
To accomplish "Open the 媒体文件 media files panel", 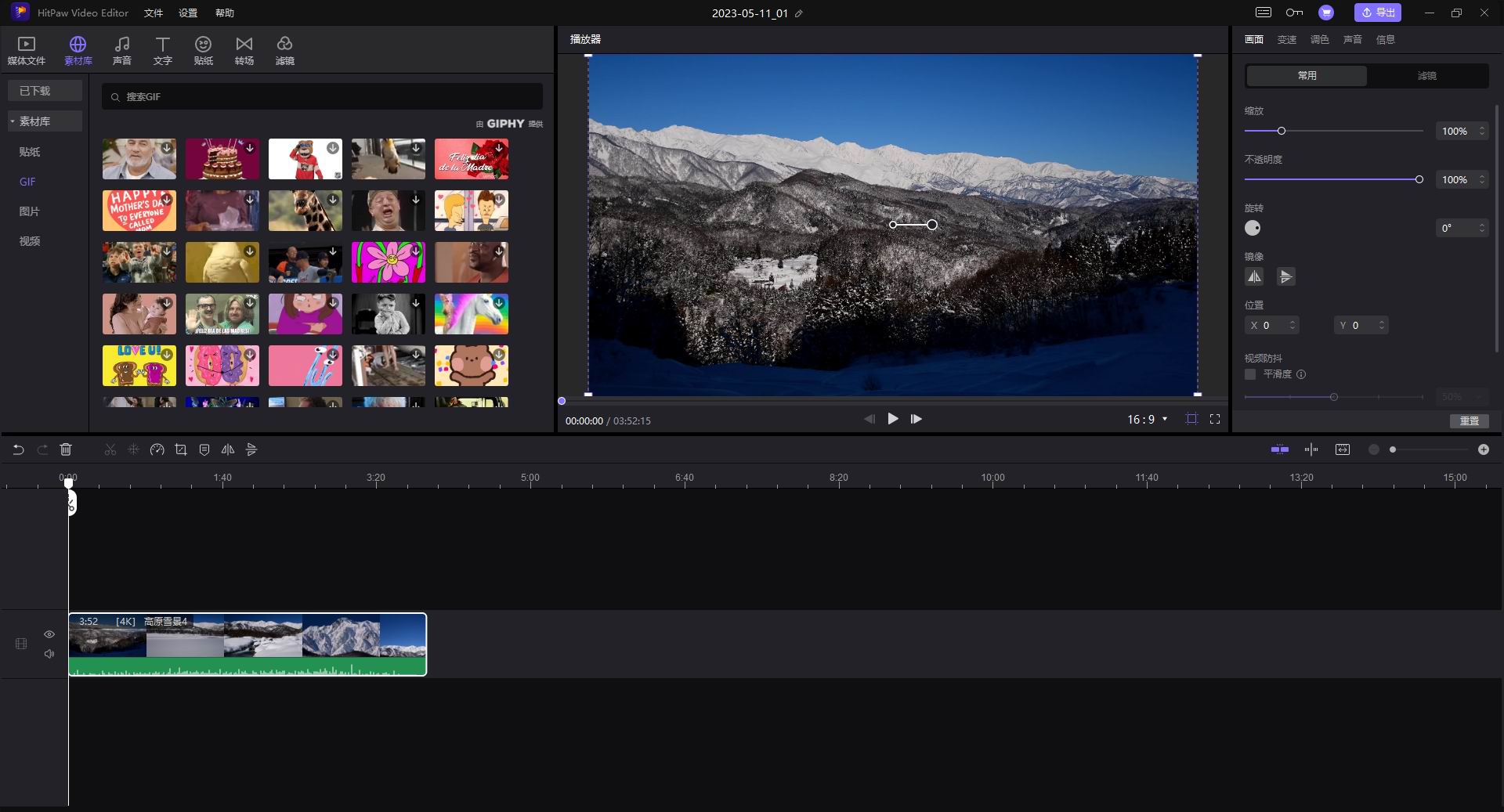I will (26, 51).
